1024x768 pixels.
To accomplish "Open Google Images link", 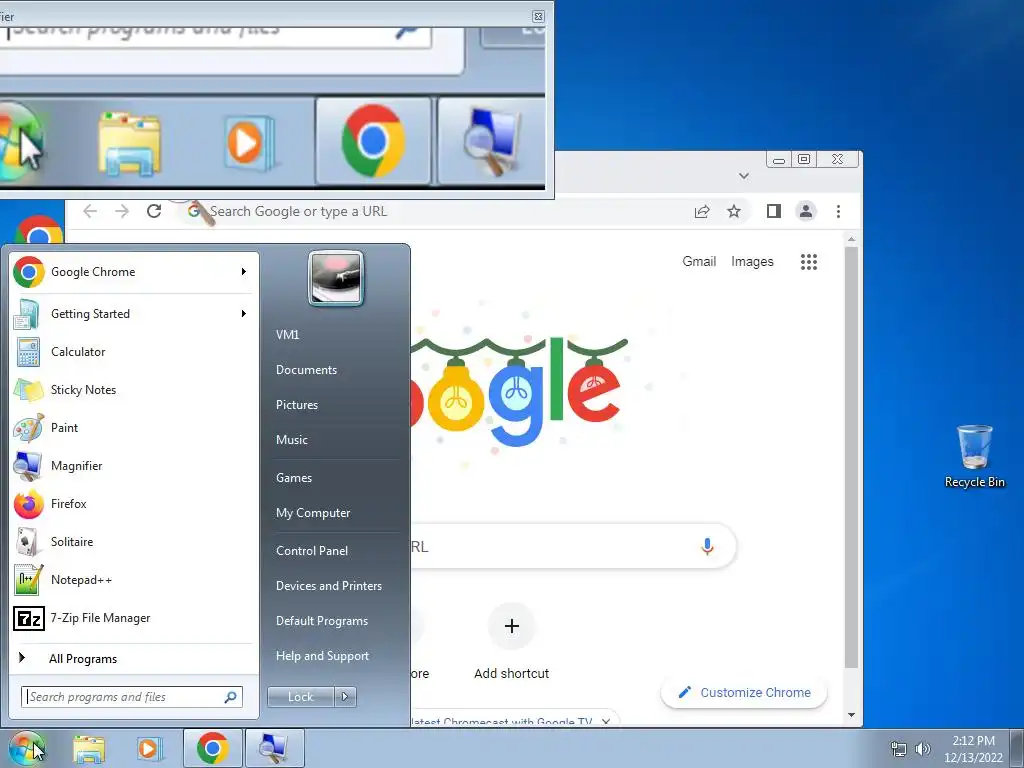I will (752, 261).
